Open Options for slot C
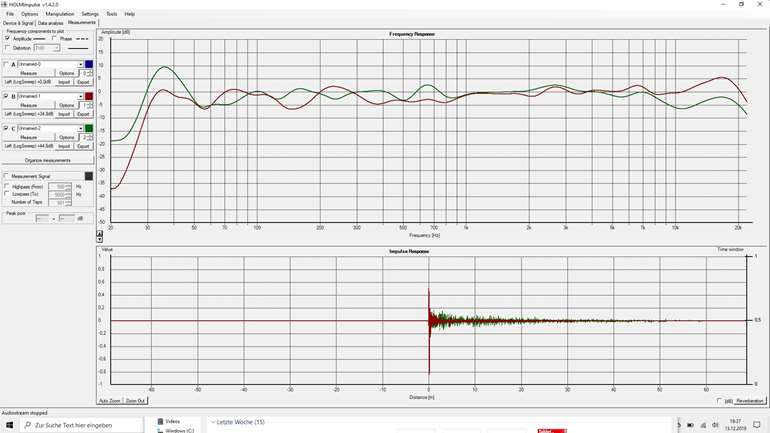The image size is (770, 433). tap(66, 137)
